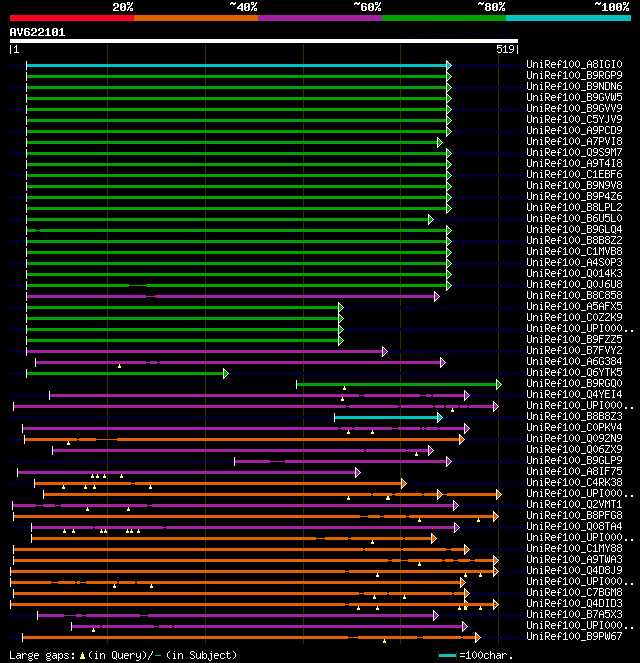Screen dimensions: 640x663
Task: Open the UniRef100_Q4DID3 label
Action: click(x=574, y=603)
